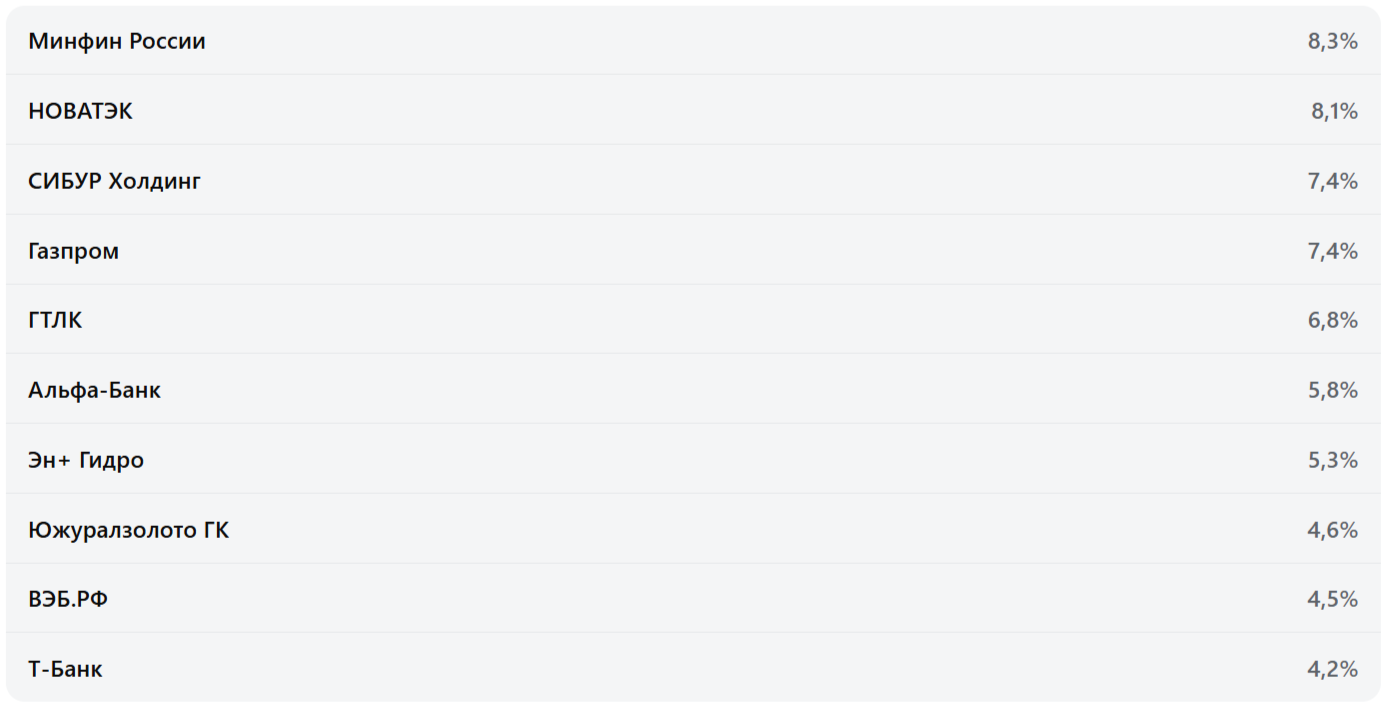Click the 5,3% share value
The width and height of the screenshot is (1385, 704).
pos(1332,460)
